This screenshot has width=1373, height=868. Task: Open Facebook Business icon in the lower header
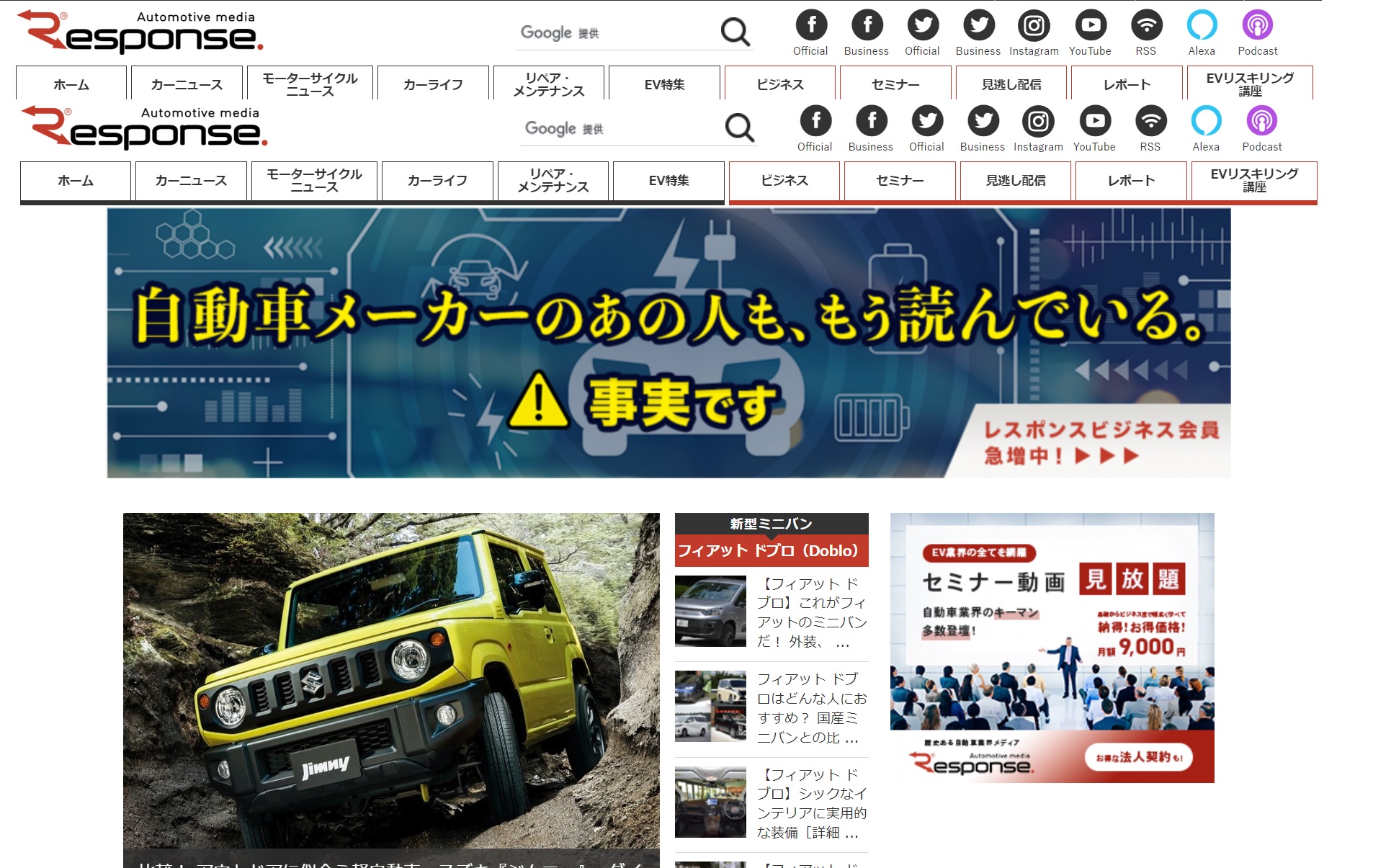tap(871, 121)
